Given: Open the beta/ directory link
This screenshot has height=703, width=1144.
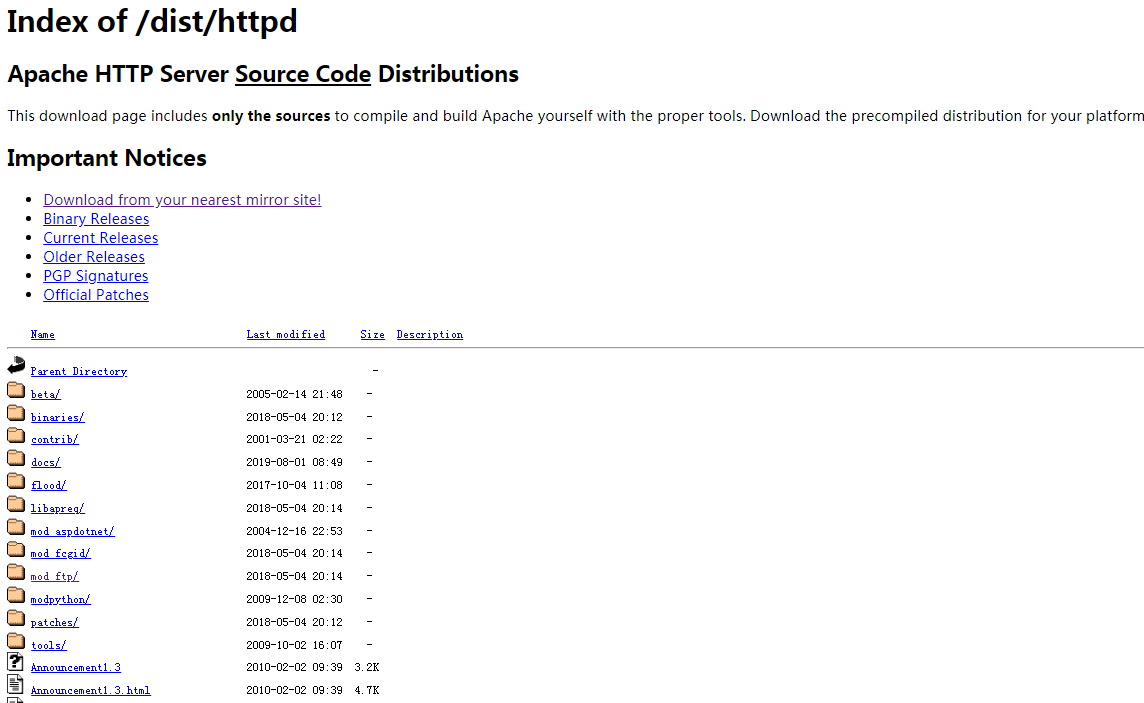Looking at the screenshot, I should (45, 395).
